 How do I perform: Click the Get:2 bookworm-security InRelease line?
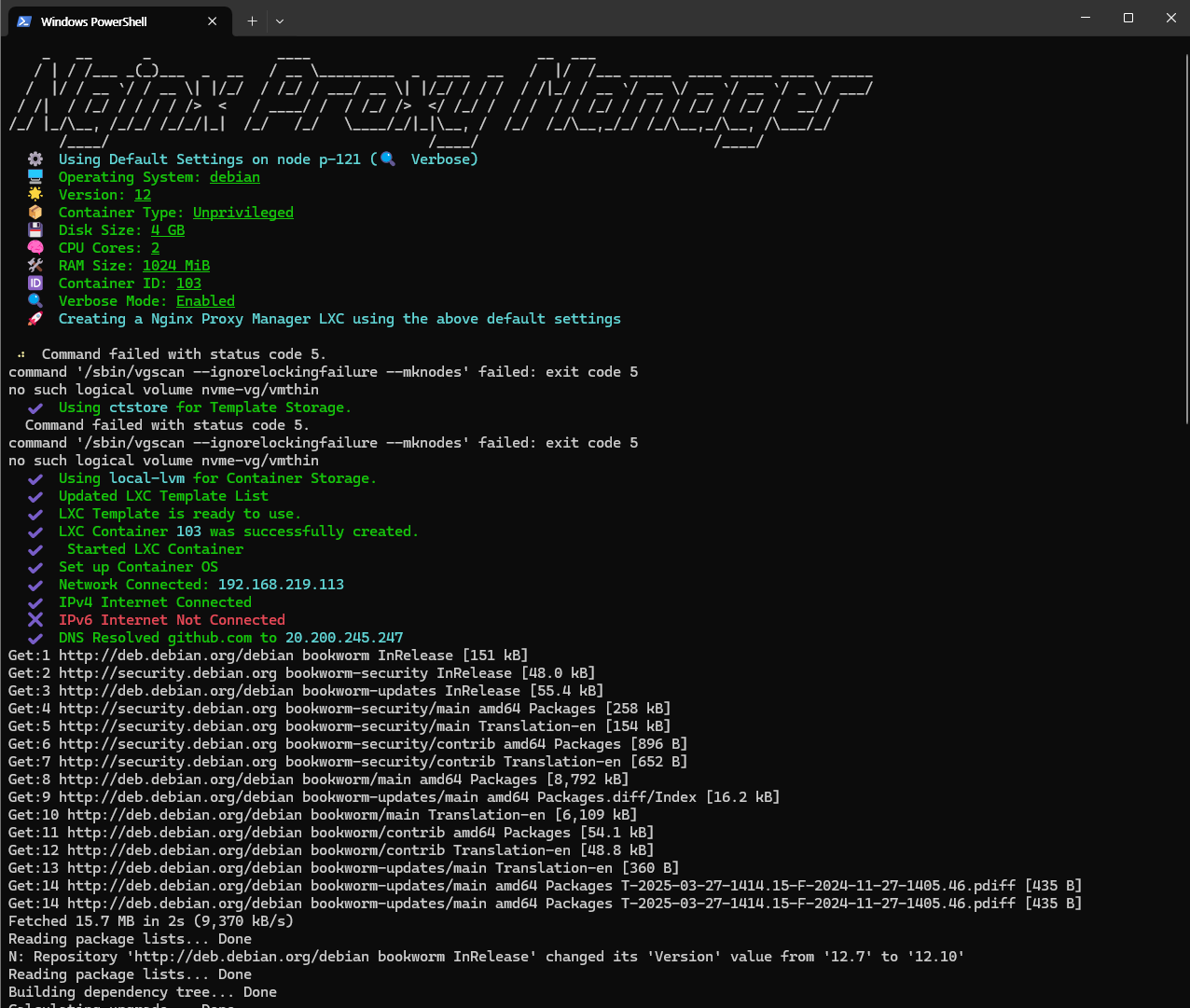click(x=302, y=673)
